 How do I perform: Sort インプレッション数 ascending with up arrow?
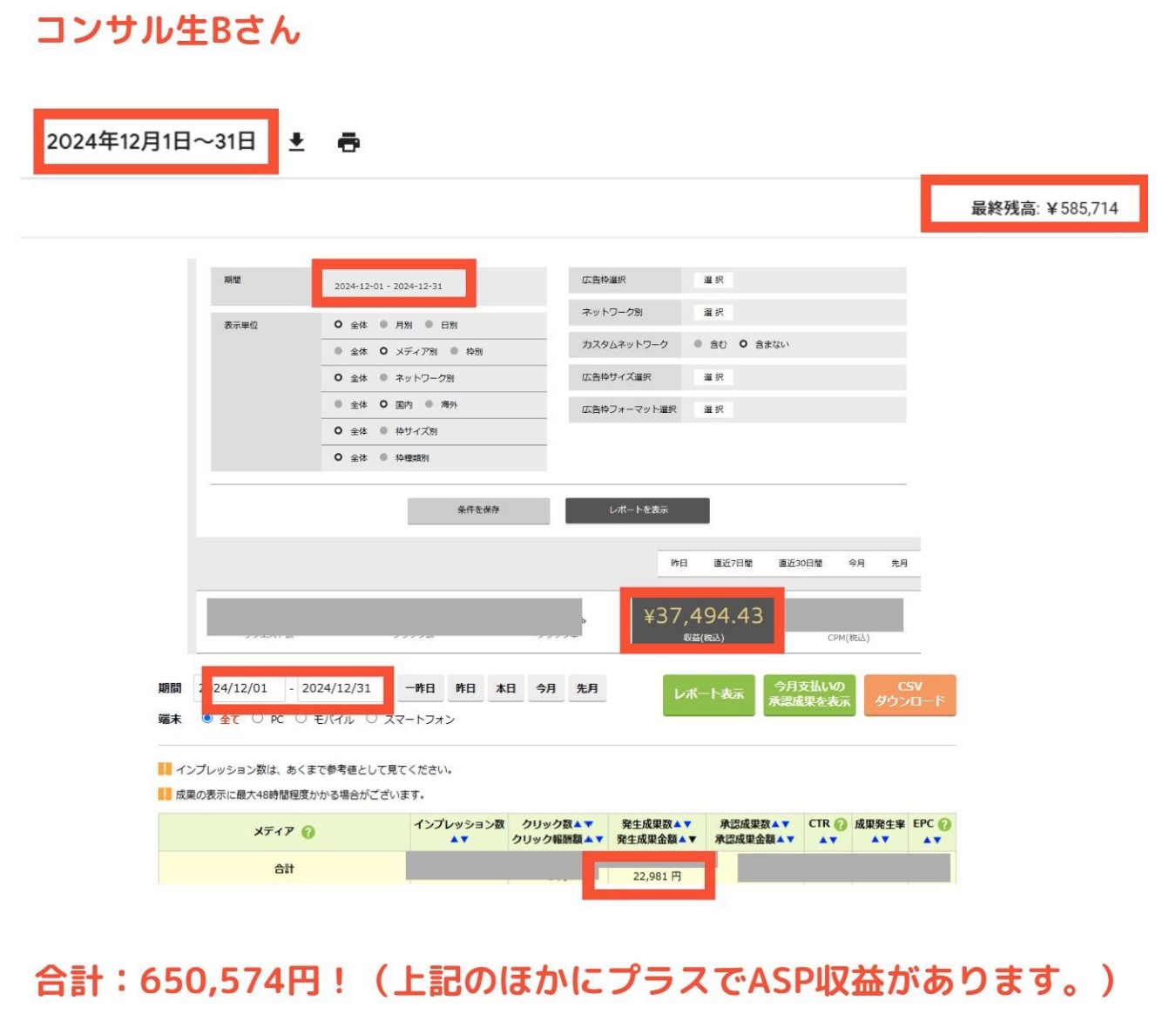click(454, 840)
